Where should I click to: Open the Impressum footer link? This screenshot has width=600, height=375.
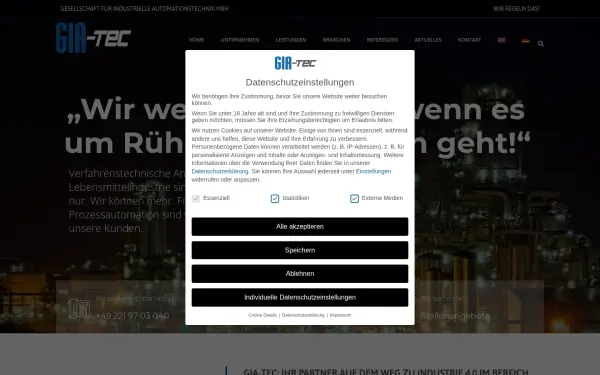click(341, 315)
